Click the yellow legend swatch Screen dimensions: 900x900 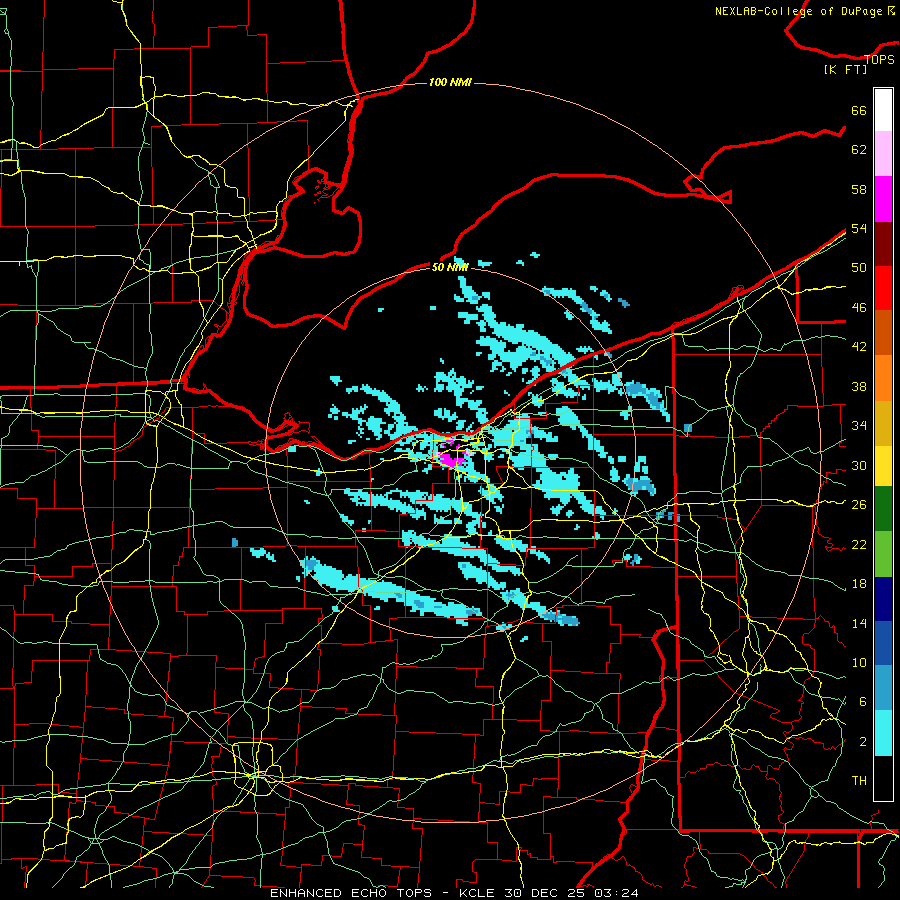click(883, 465)
